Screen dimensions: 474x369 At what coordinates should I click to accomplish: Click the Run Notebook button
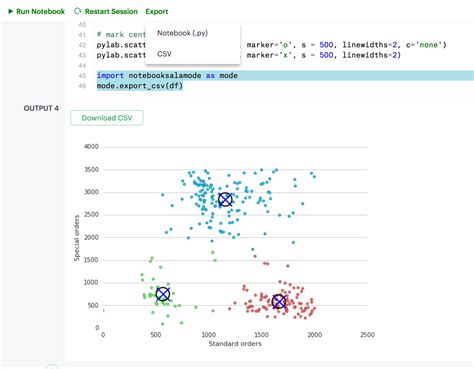(x=36, y=11)
